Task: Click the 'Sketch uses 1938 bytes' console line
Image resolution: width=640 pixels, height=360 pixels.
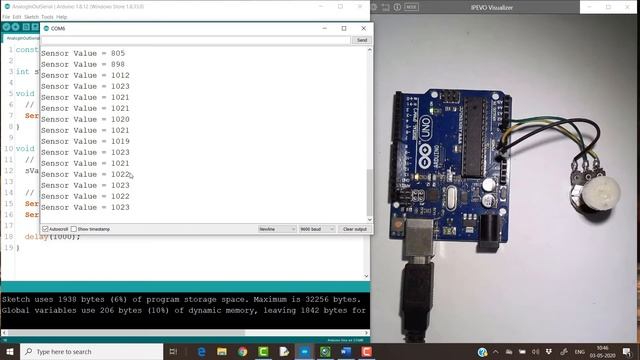Action: click(x=181, y=299)
